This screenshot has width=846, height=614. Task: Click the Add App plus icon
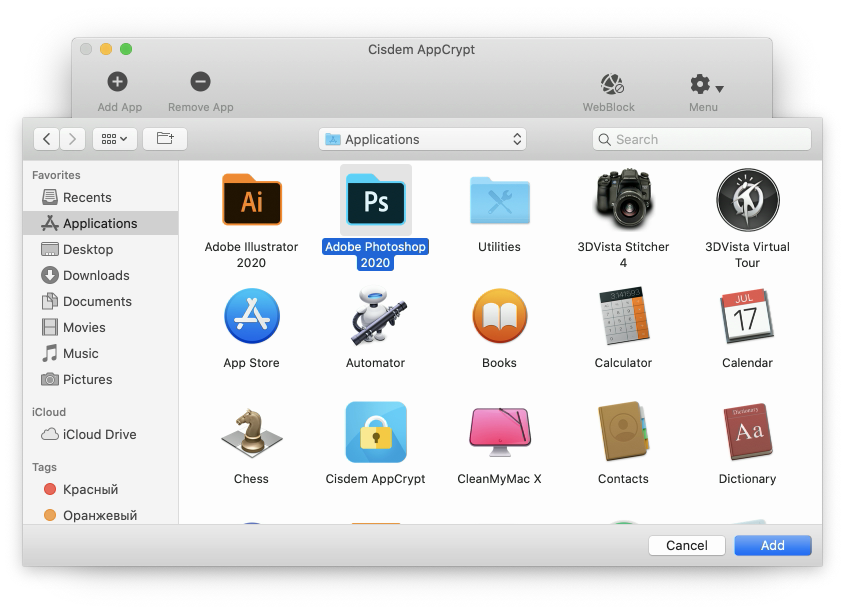[x=118, y=82]
